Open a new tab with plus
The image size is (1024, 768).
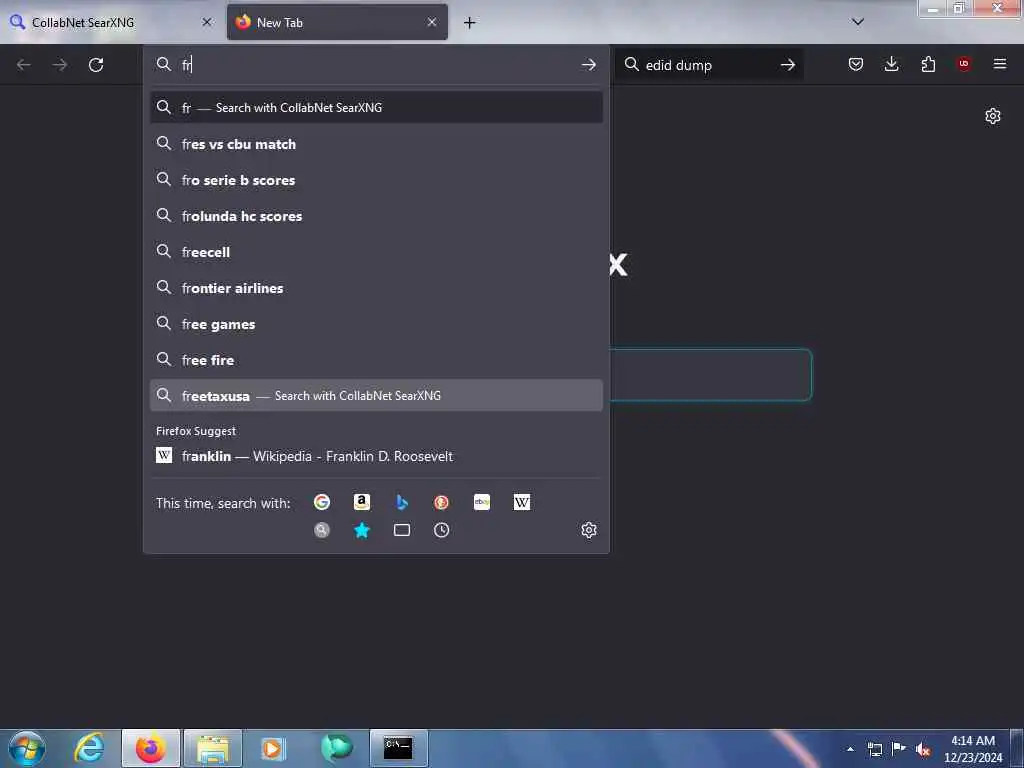469,23
